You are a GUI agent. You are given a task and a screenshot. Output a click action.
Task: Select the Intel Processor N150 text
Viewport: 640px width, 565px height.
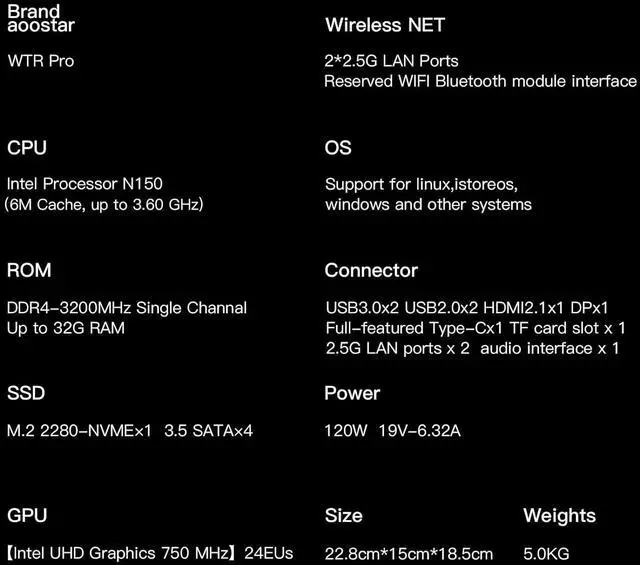pyautogui.click(x=84, y=184)
